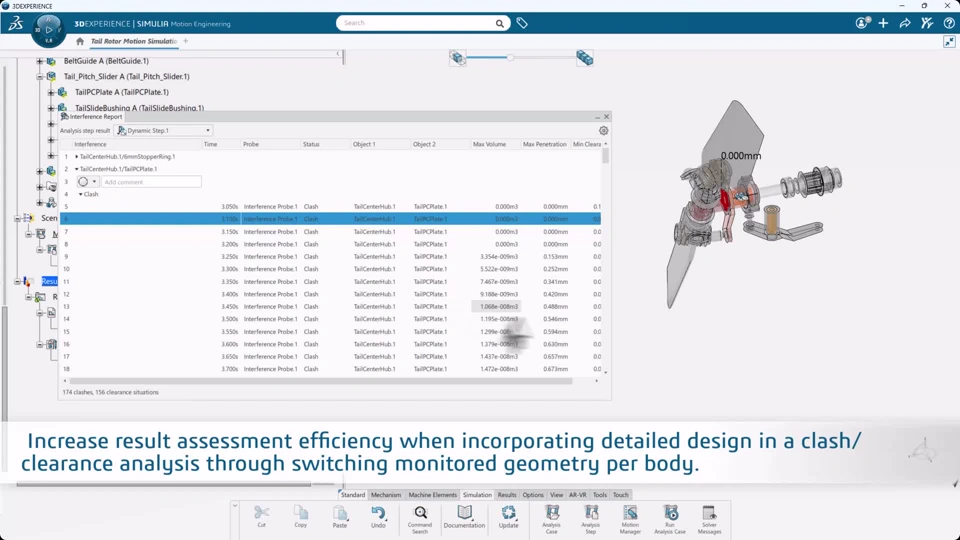Image resolution: width=960 pixels, height=540 pixels.
Task: Open the Documentation book icon
Action: tap(464, 517)
